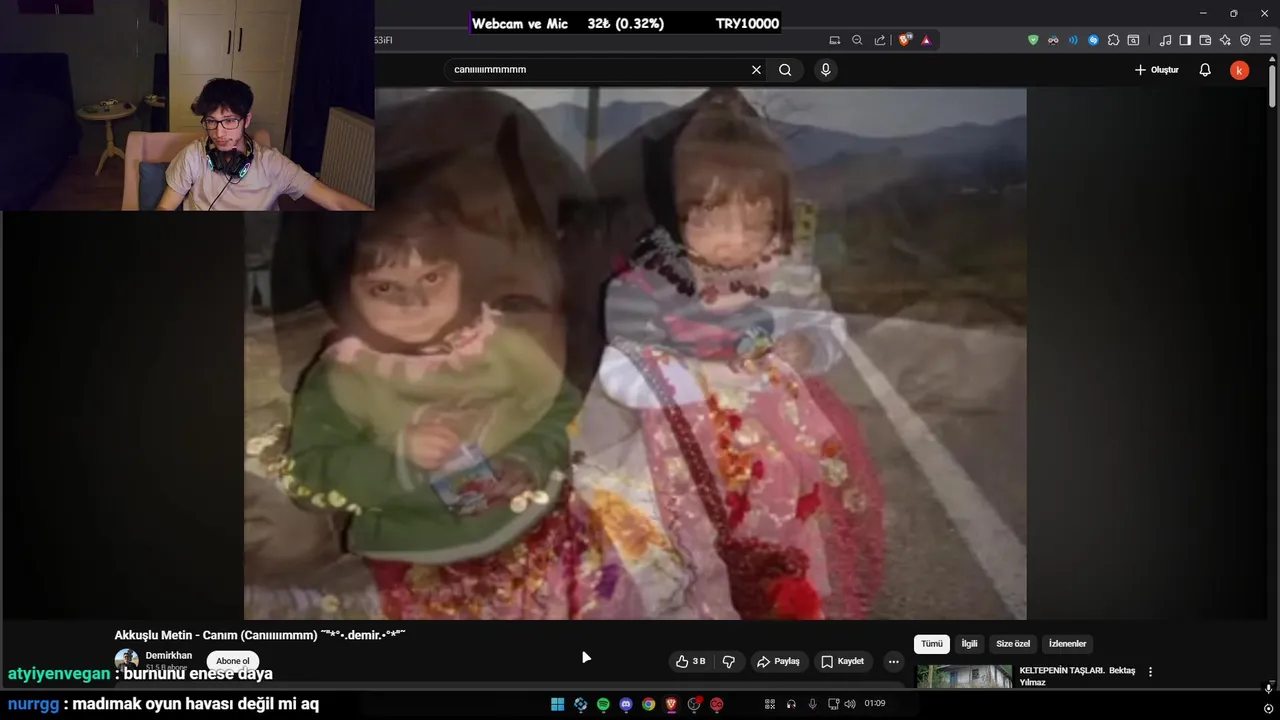Open YouTube notifications bell

tap(1205, 70)
